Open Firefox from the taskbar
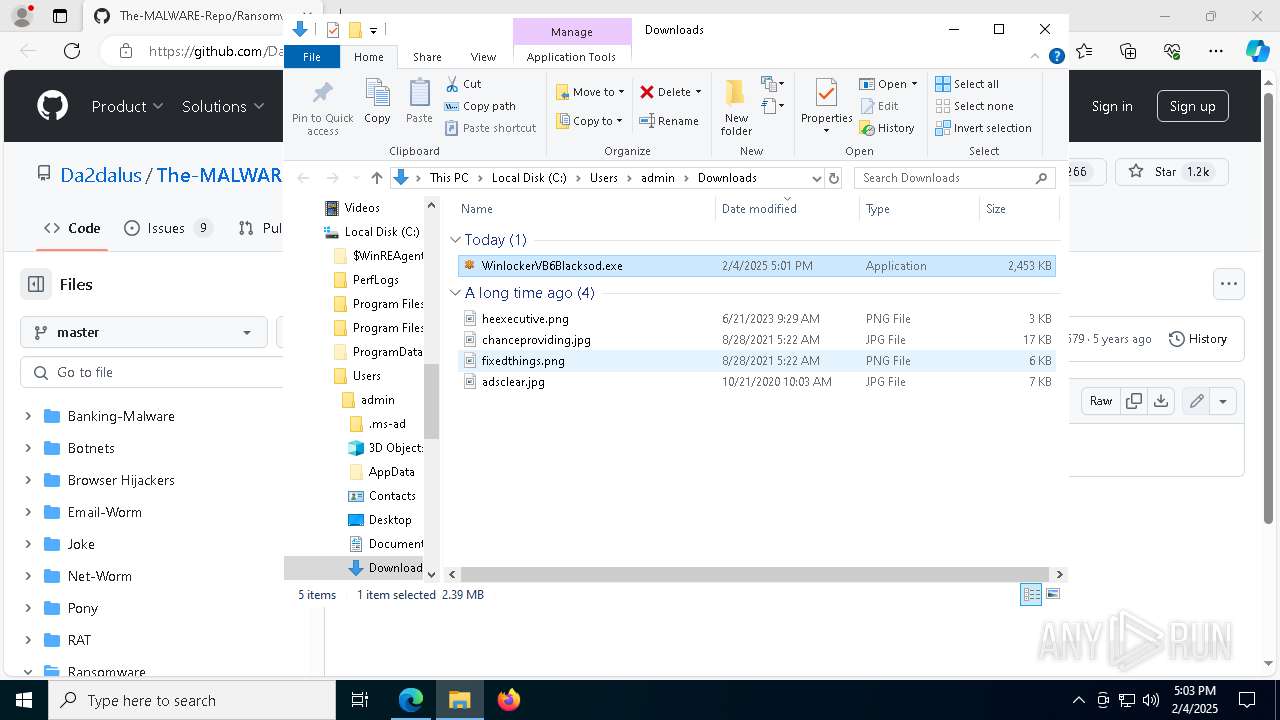This screenshot has width=1280, height=720. [x=509, y=700]
